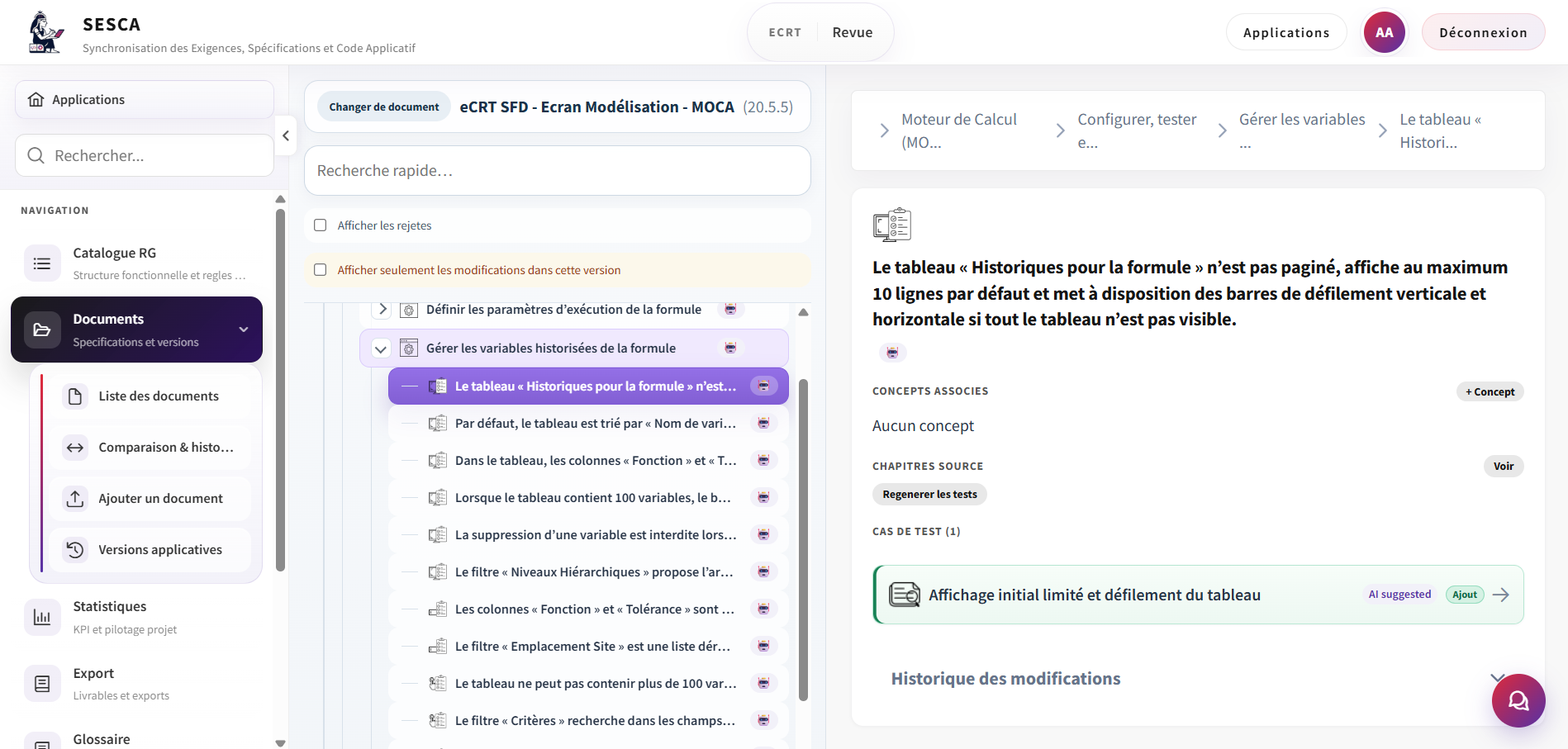Click the magnifier icon in Rechercher field
1568x749 pixels.
coord(36,155)
